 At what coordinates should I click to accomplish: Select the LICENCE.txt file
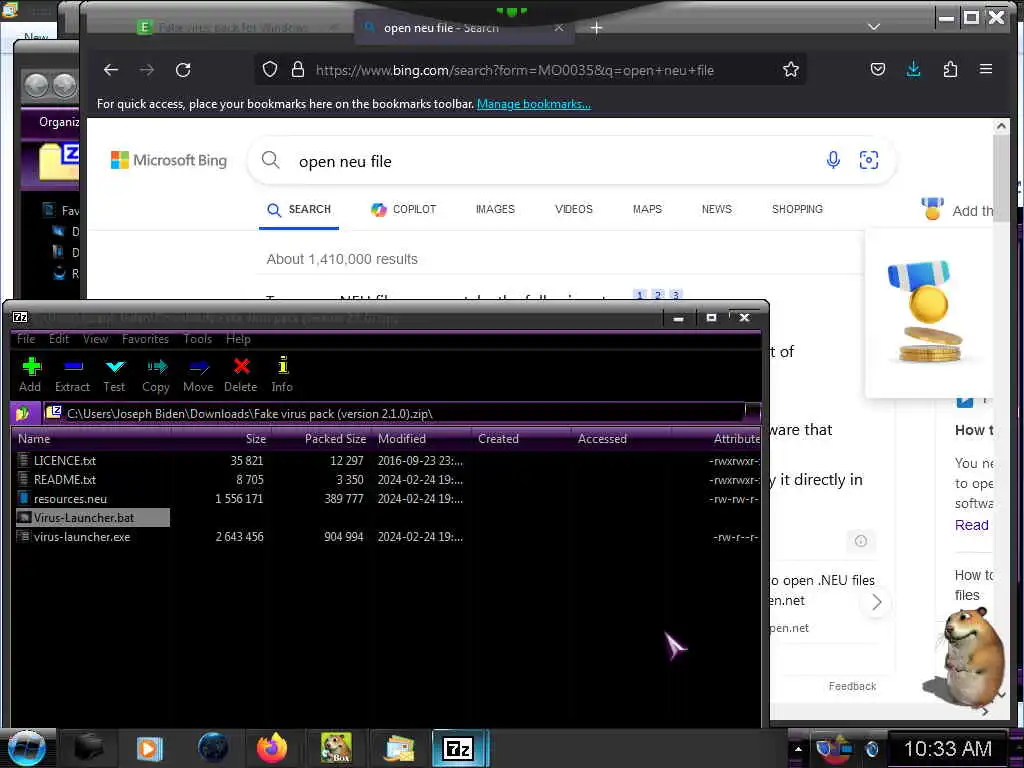tap(65, 460)
